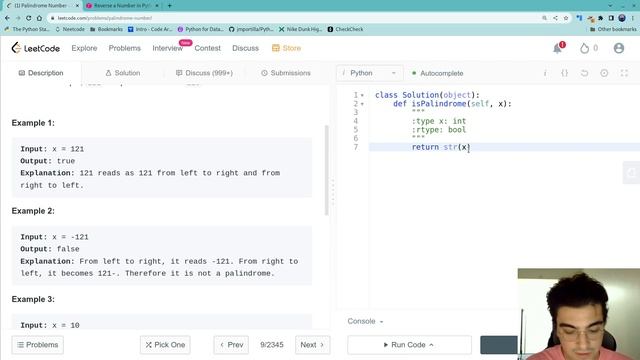This screenshot has height=360, width=640.
Task: Close the Palindrome Number tab
Action: 77,6
